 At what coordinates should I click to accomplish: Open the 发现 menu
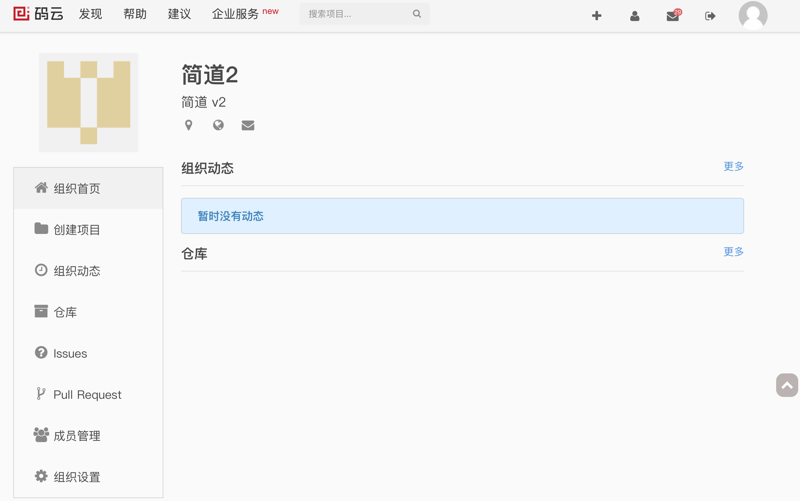pos(90,14)
